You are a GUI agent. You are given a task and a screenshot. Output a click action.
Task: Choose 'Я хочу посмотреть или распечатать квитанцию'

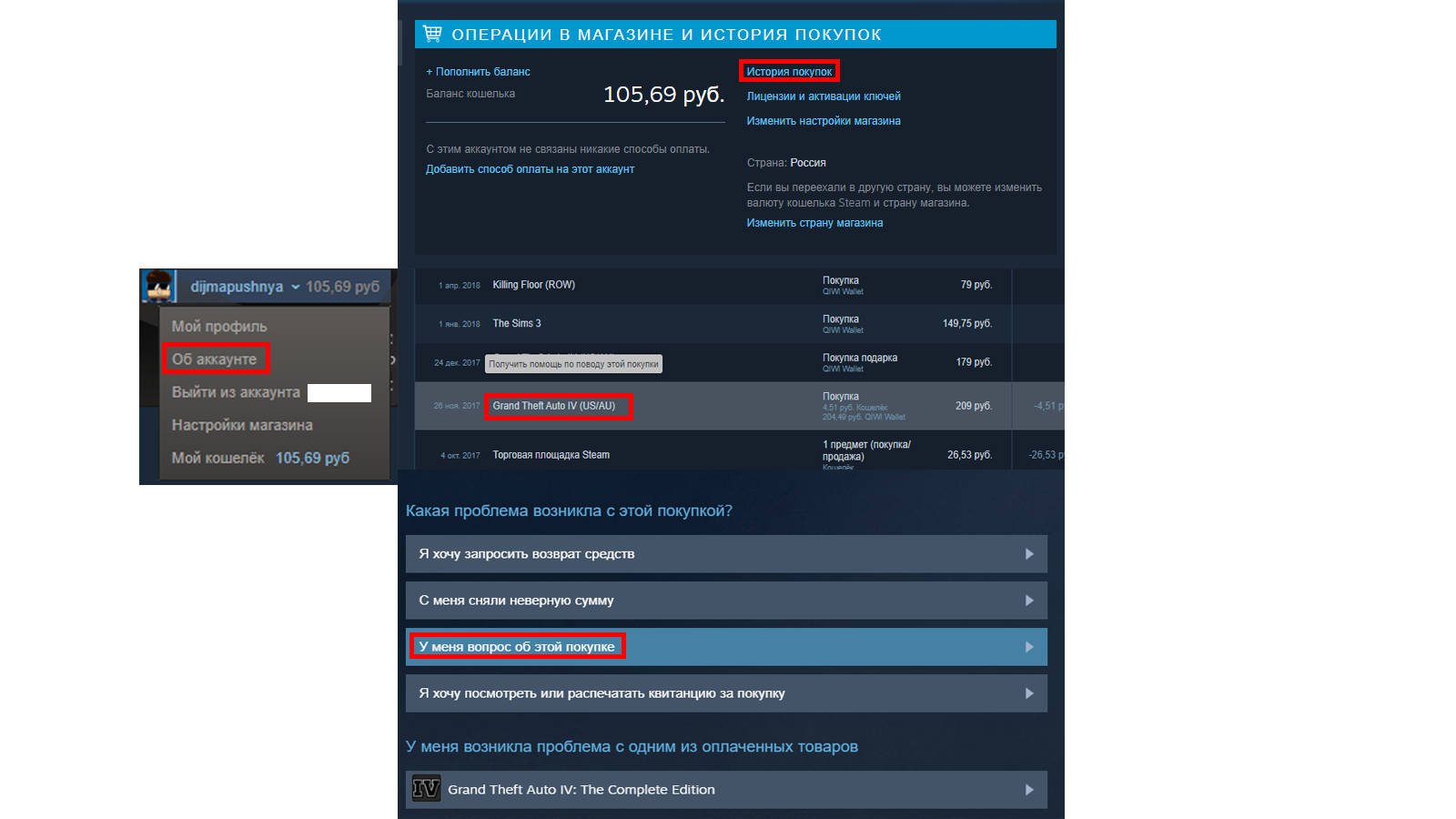click(726, 693)
